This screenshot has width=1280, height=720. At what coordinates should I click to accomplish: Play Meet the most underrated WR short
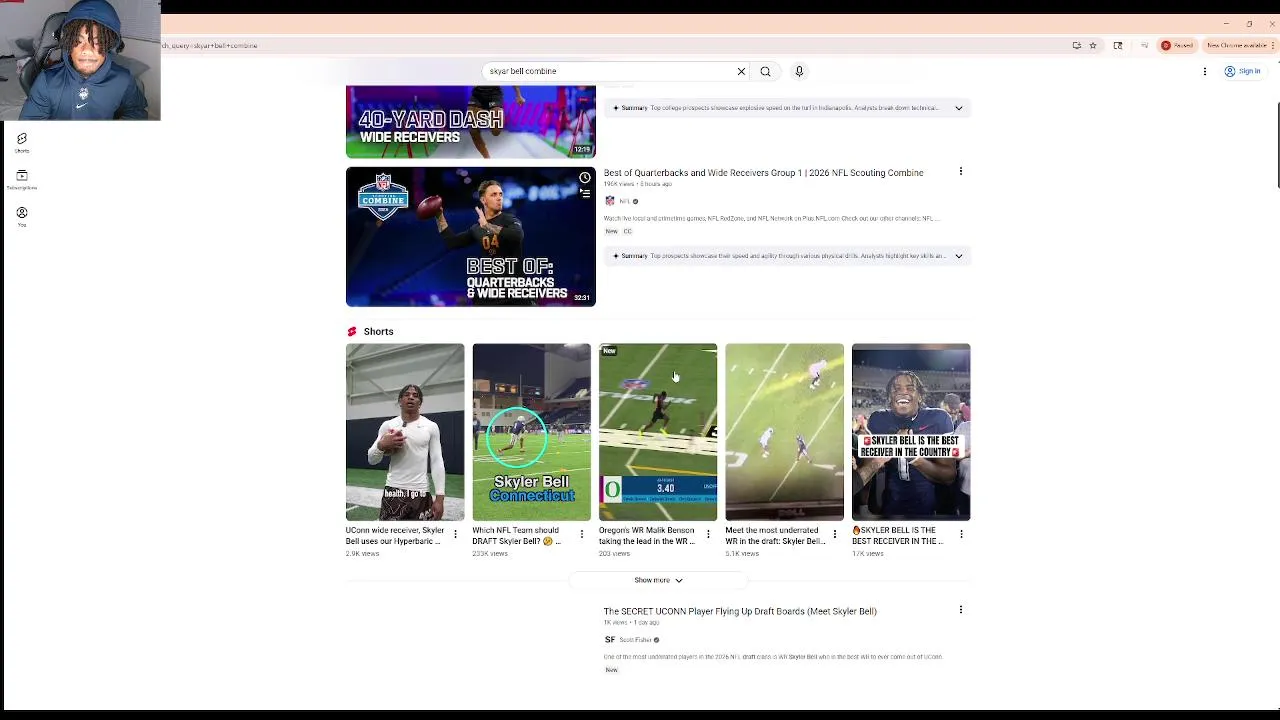pos(784,432)
